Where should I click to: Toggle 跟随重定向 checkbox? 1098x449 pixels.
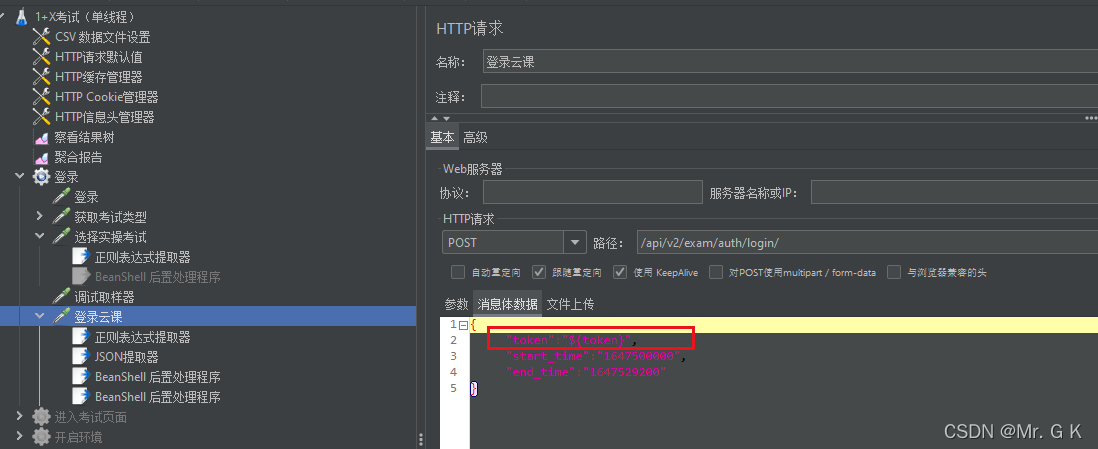[539, 272]
